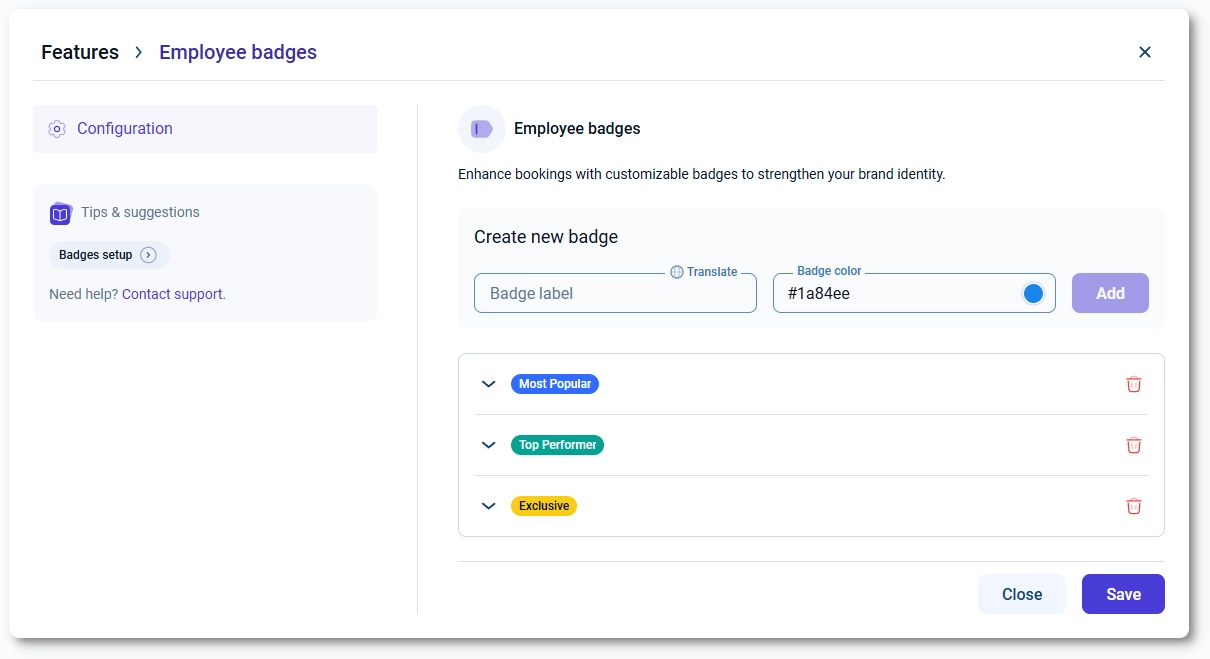The height and width of the screenshot is (659, 1210).
Task: Close the Employee badges dialog with X
Action: 1145,52
